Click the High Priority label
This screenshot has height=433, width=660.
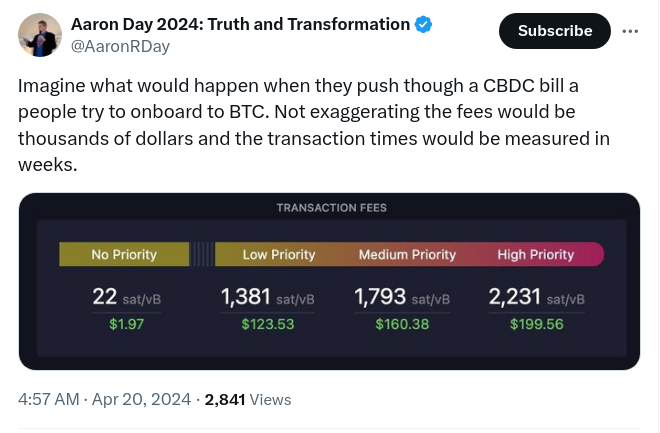(x=535, y=255)
